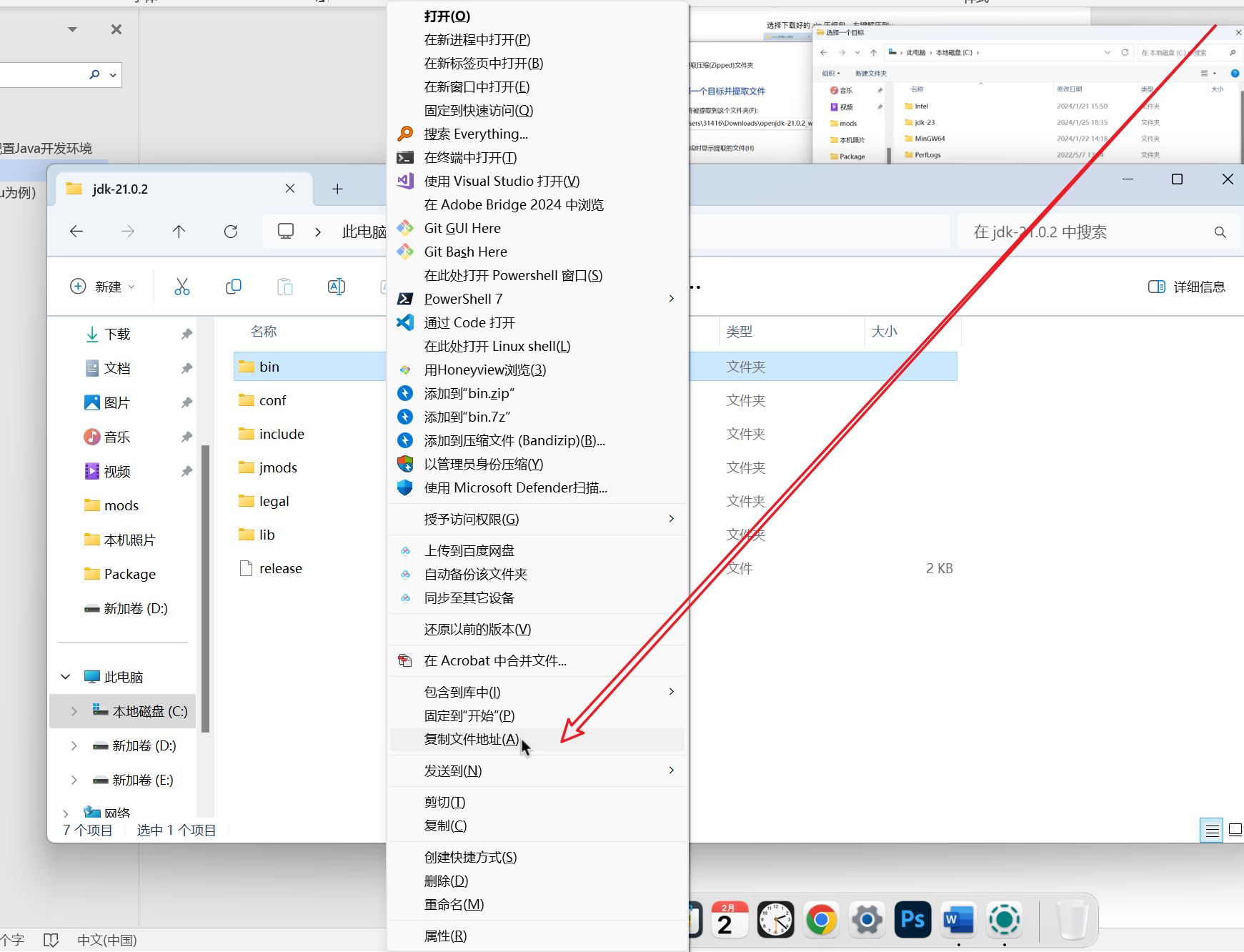Sort by the 大小 column header

tap(885, 332)
